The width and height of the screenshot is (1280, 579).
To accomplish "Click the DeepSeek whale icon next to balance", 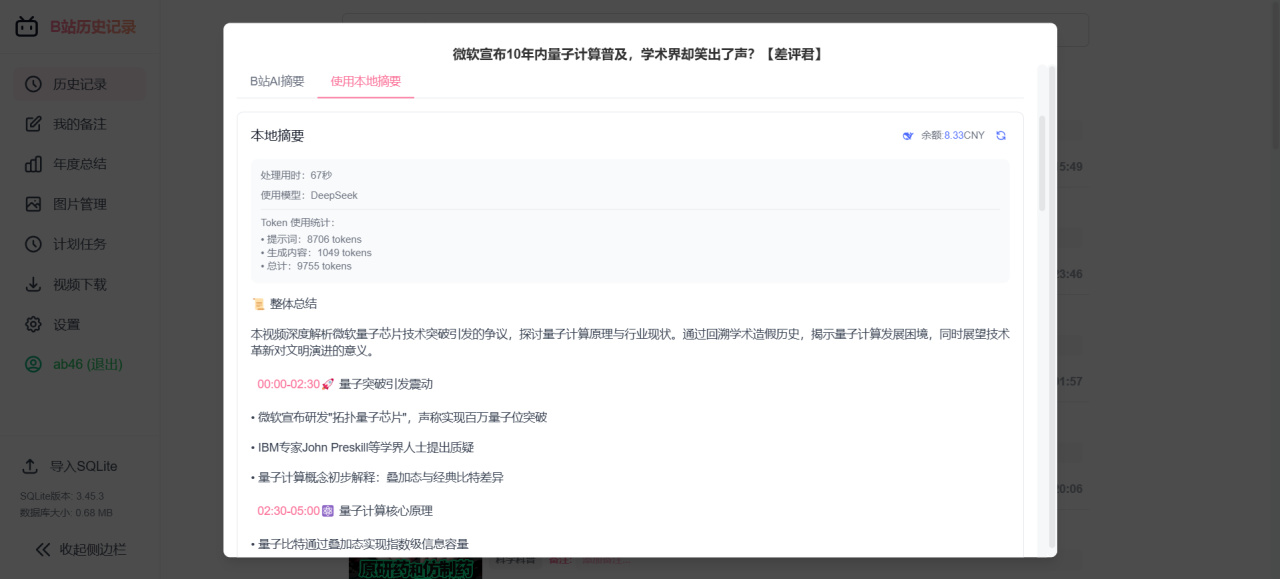I will [908, 136].
